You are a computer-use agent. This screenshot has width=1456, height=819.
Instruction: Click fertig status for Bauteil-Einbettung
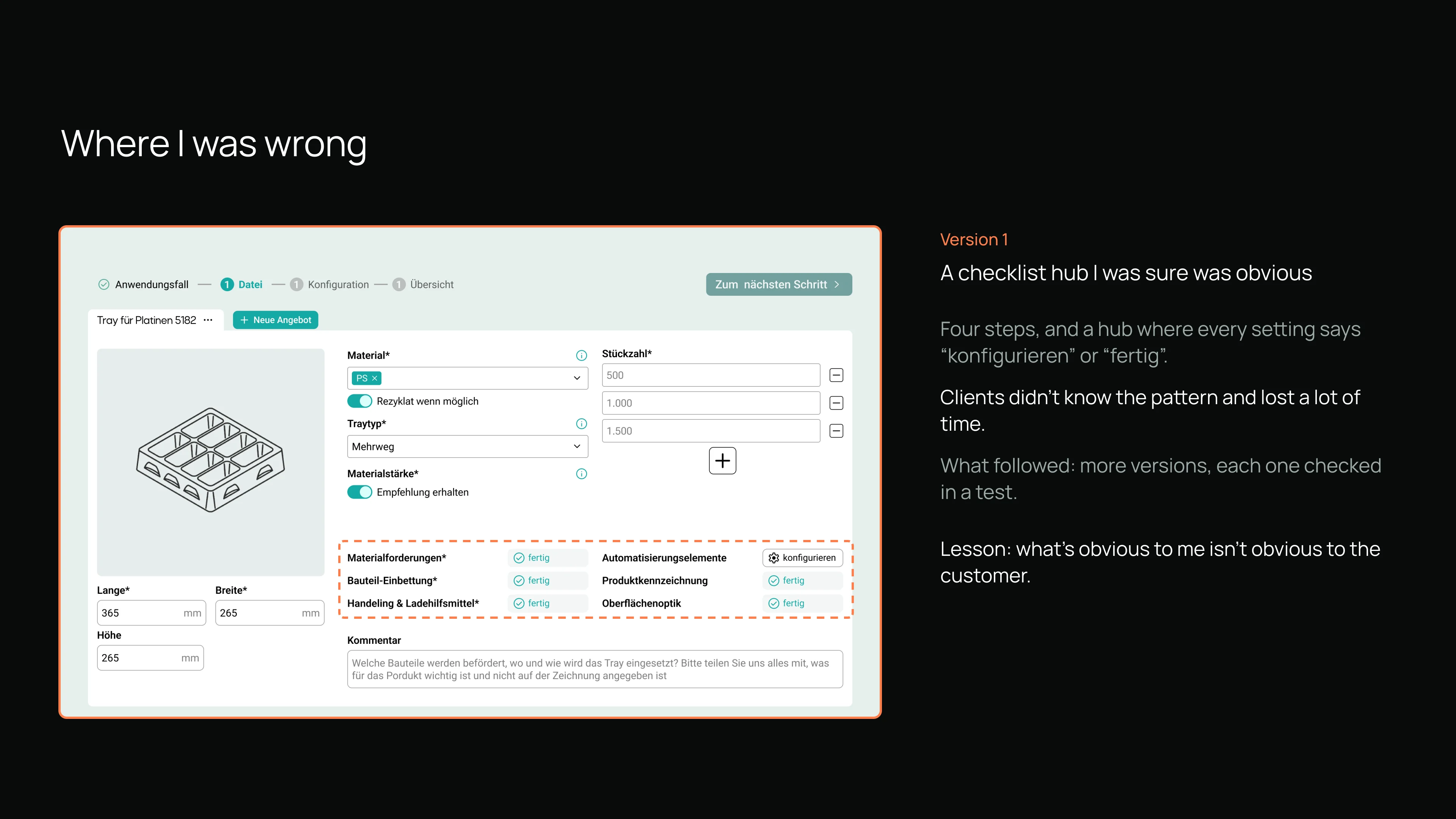[x=548, y=581]
